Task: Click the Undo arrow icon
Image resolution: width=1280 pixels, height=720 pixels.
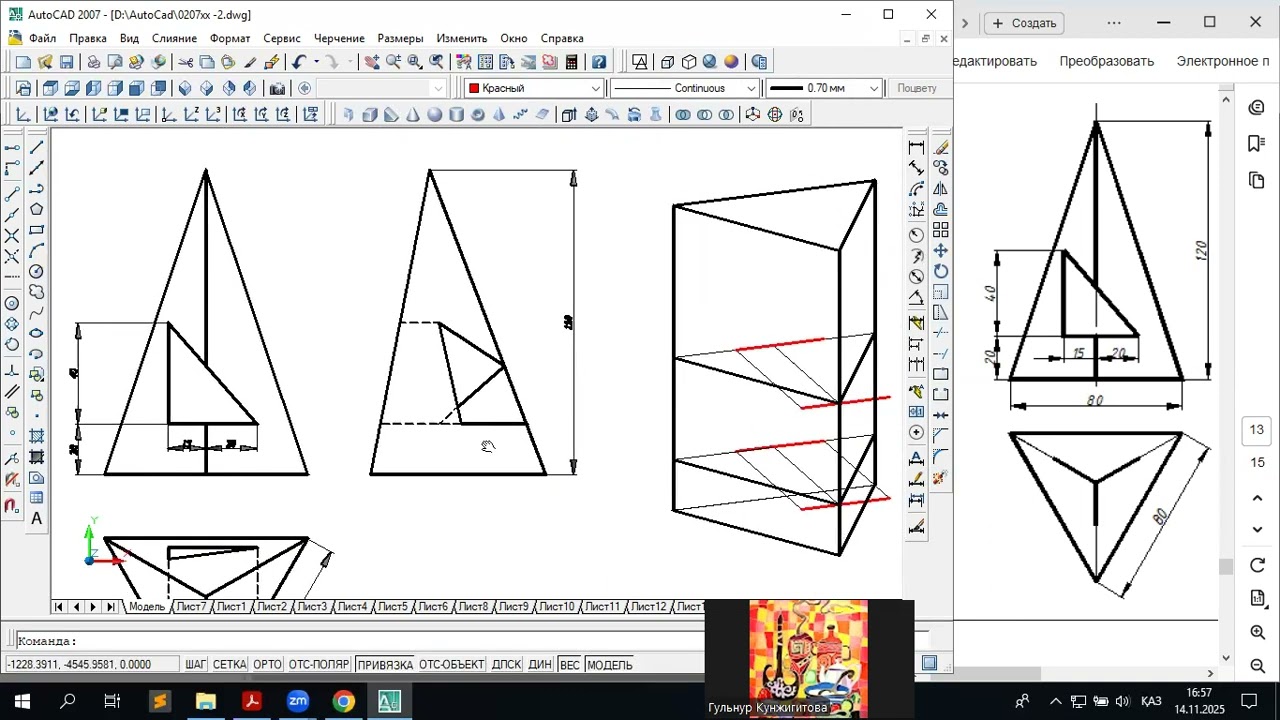Action: tap(299, 62)
